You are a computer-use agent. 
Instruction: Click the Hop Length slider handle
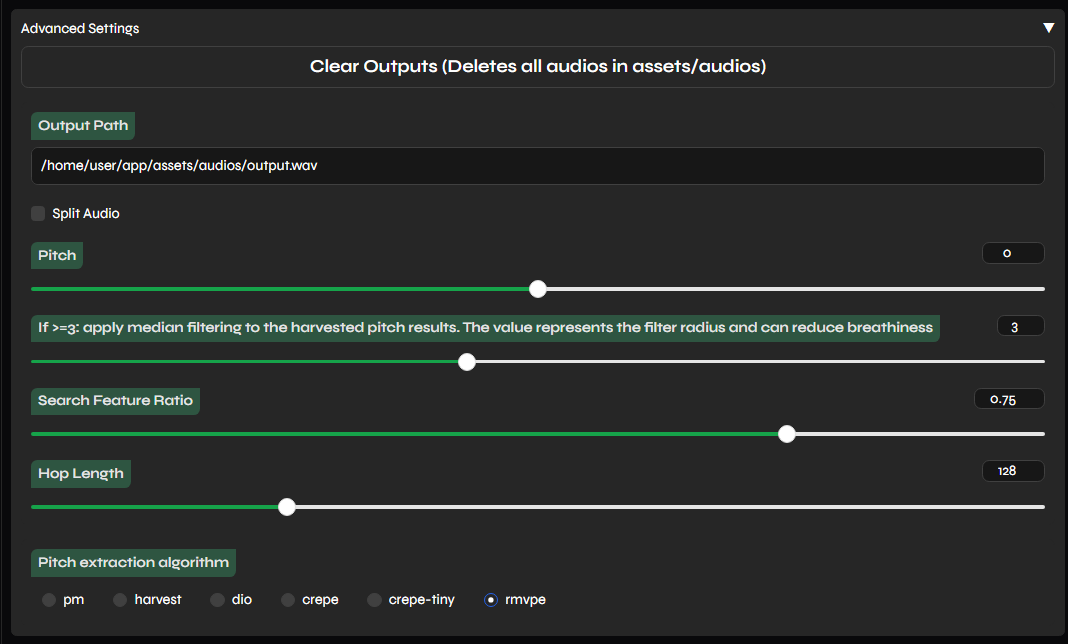click(287, 507)
